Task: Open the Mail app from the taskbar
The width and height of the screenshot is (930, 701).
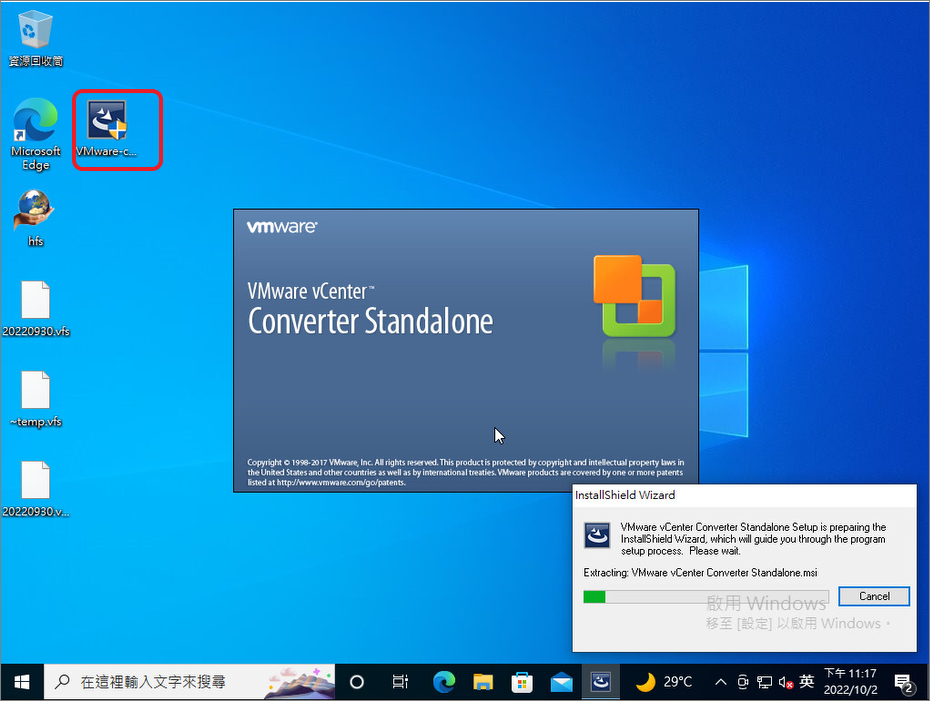Action: (x=561, y=682)
